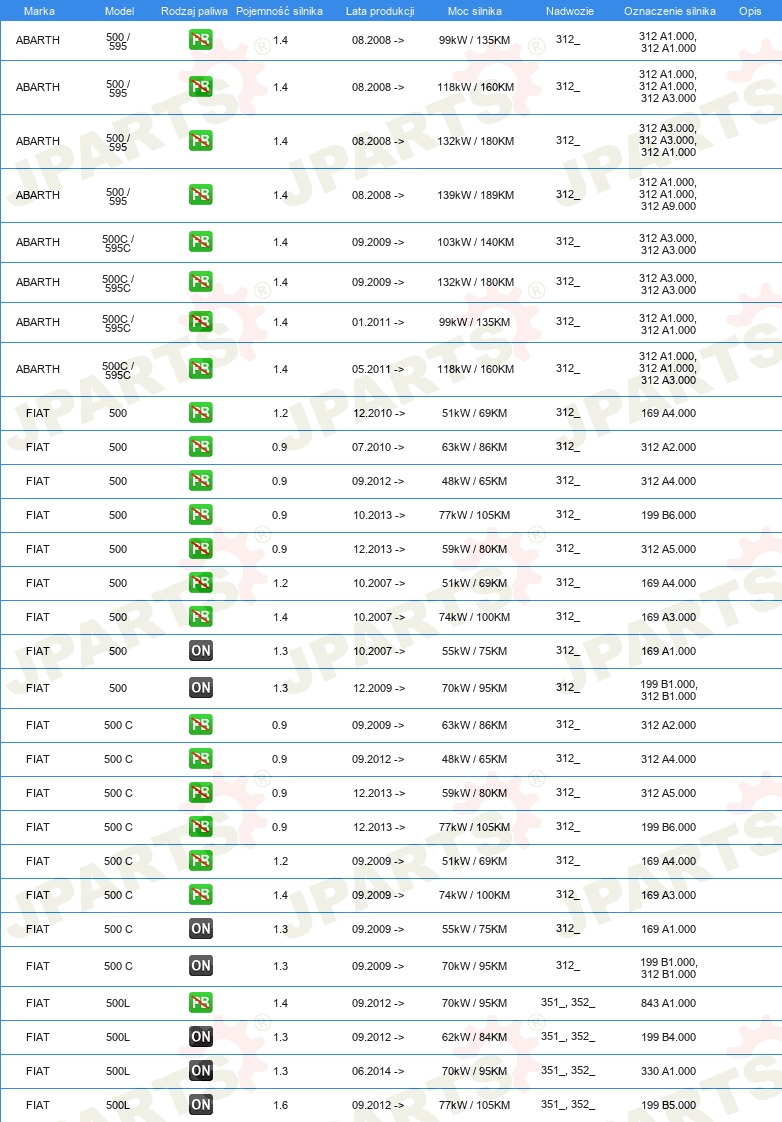The width and height of the screenshot is (782, 1122).
Task: Click ON diesel icon in FIAT 500L 06.2014 row
Action: [x=201, y=1071]
